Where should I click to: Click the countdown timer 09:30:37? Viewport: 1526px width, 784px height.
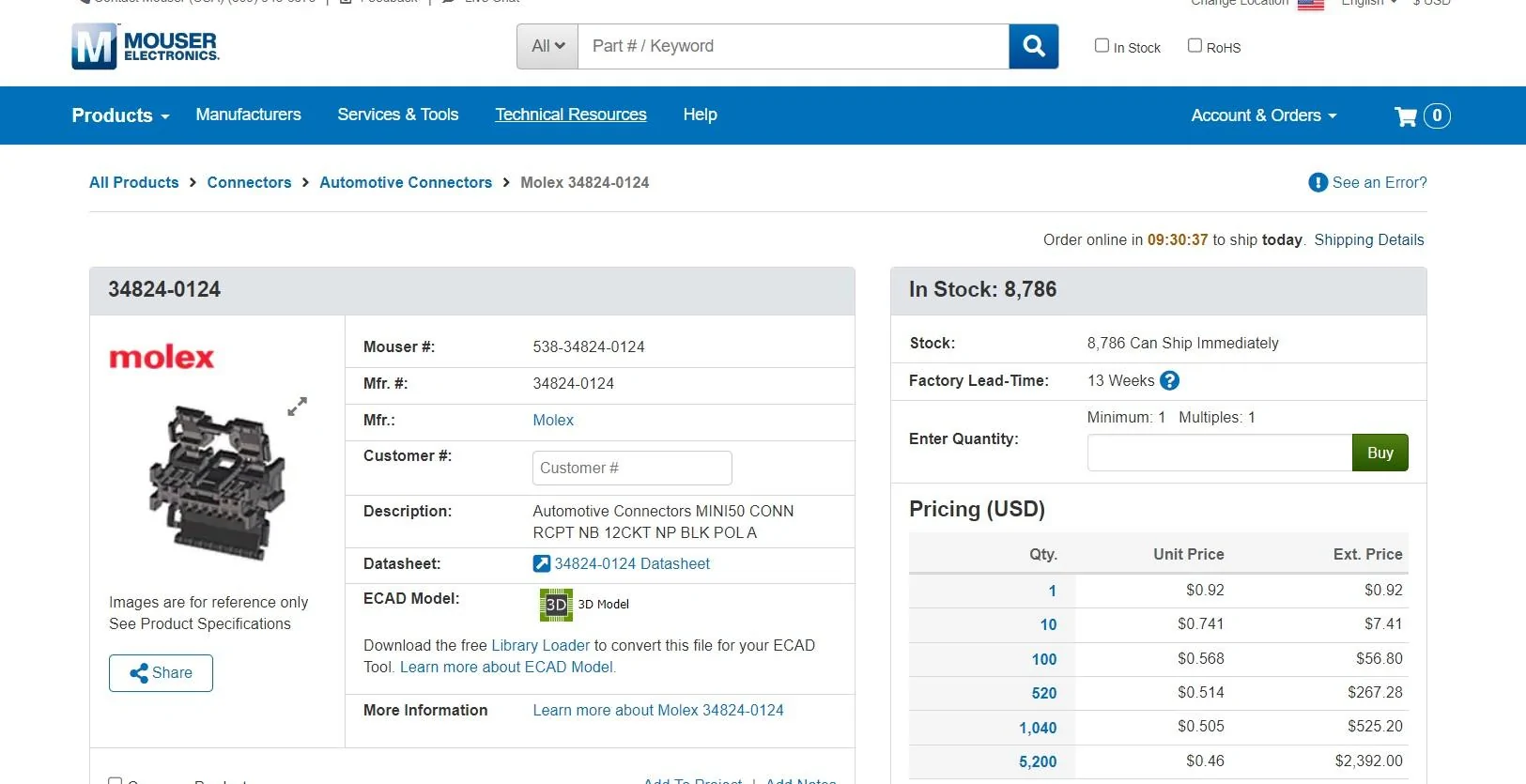click(x=1178, y=239)
